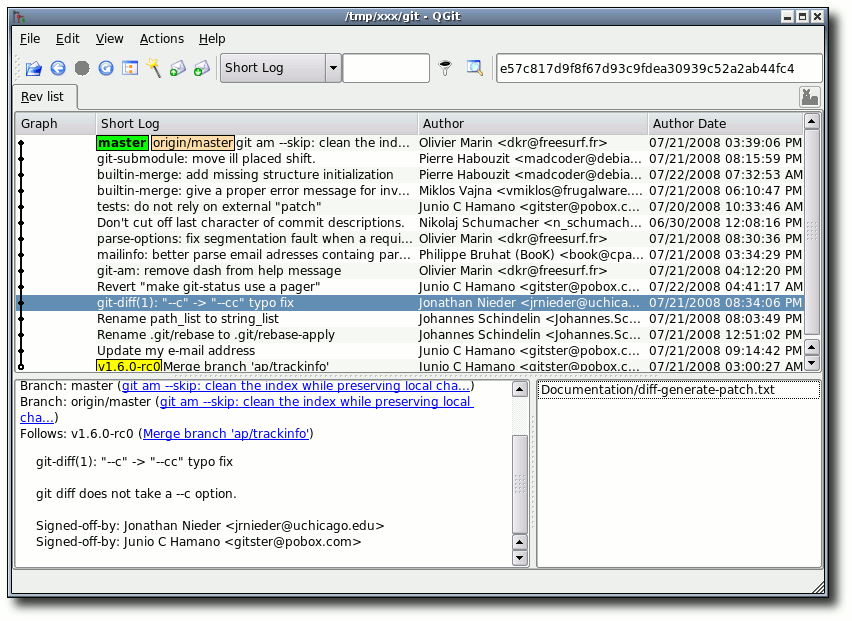Select commit 'Update my e-mail address'

tap(410, 351)
